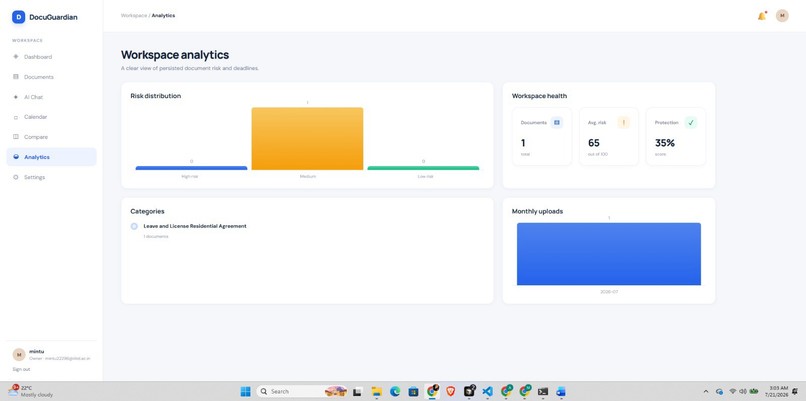Click the Documents card icon in Workspace health

tap(557, 122)
